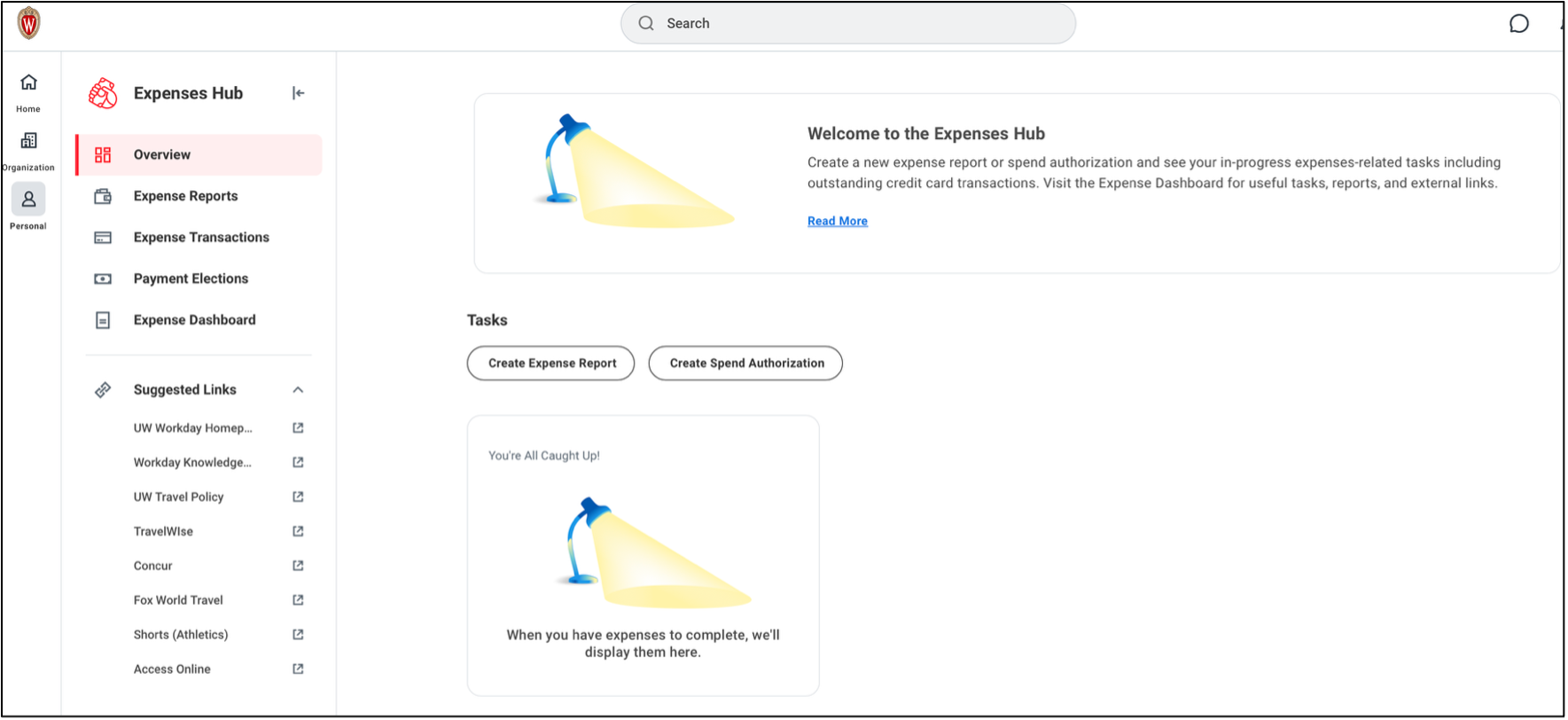Collapse the Expenses Hub sidebar panel
Screen dimensions: 1568x720
tap(299, 93)
